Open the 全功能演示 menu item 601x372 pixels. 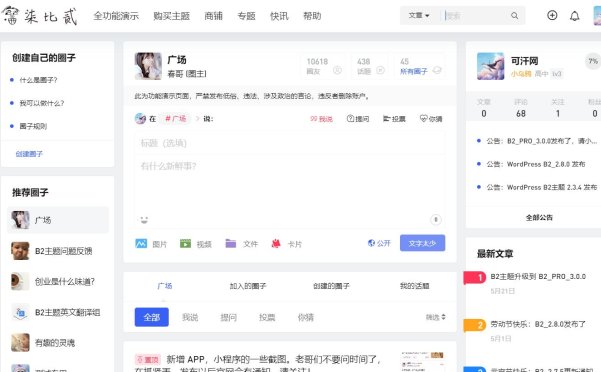coord(116,16)
